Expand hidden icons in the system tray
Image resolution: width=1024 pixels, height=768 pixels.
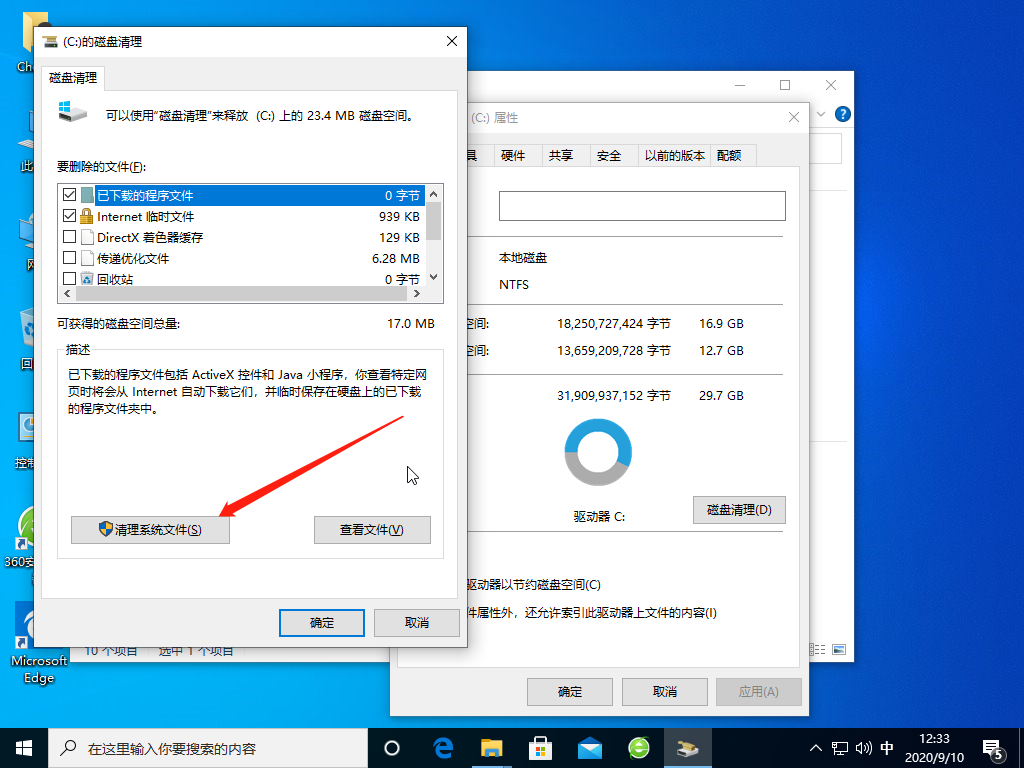(817, 747)
